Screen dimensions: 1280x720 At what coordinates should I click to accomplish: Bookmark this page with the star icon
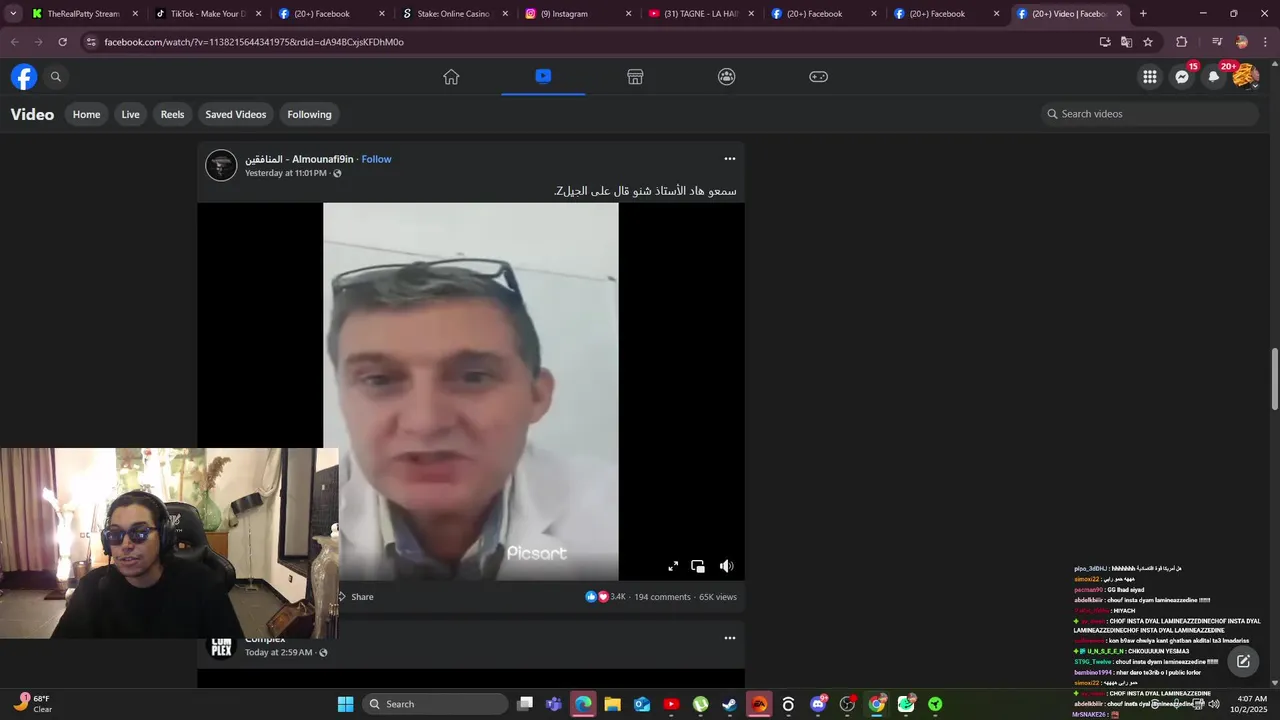[1148, 42]
